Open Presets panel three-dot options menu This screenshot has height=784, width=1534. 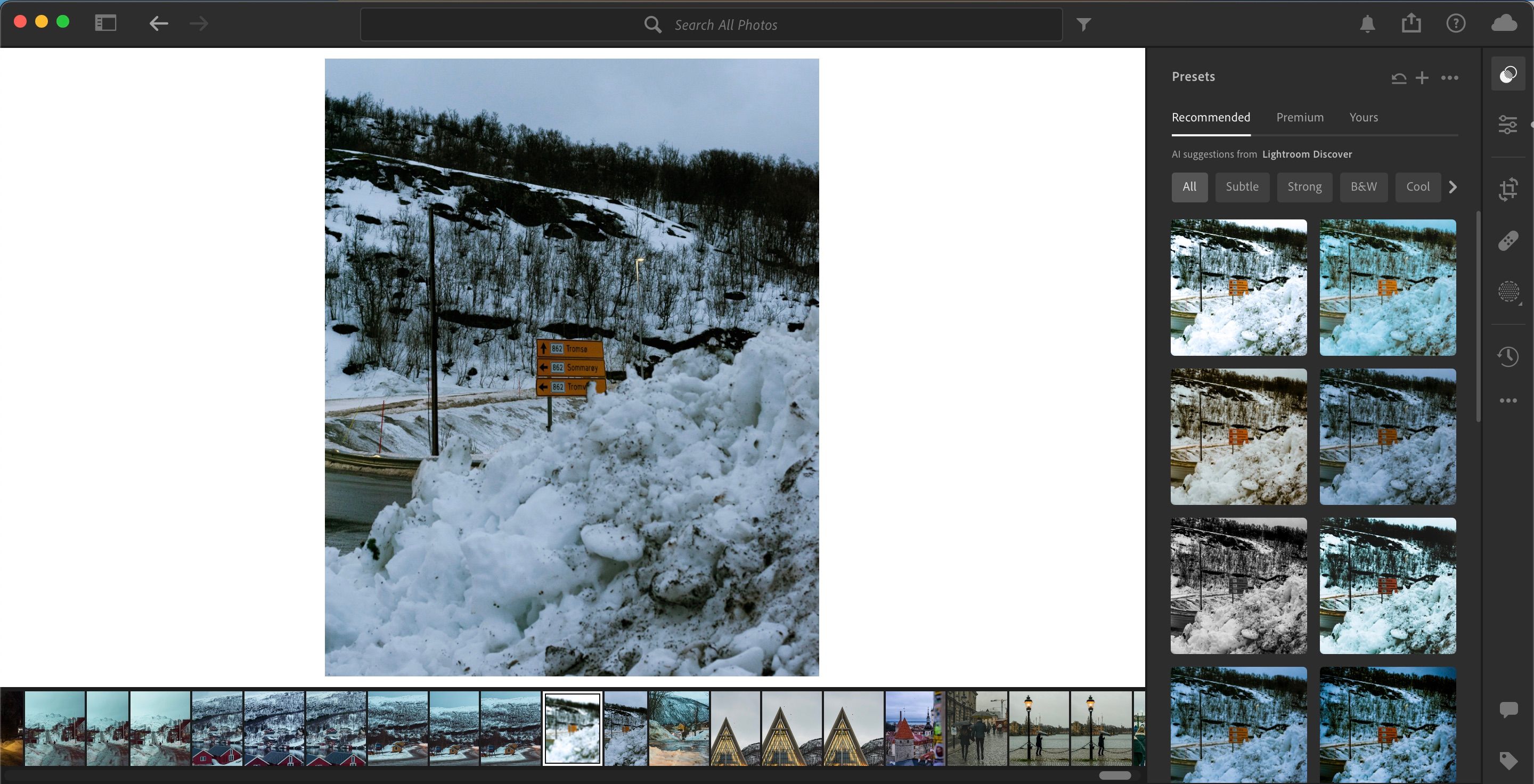pos(1449,78)
